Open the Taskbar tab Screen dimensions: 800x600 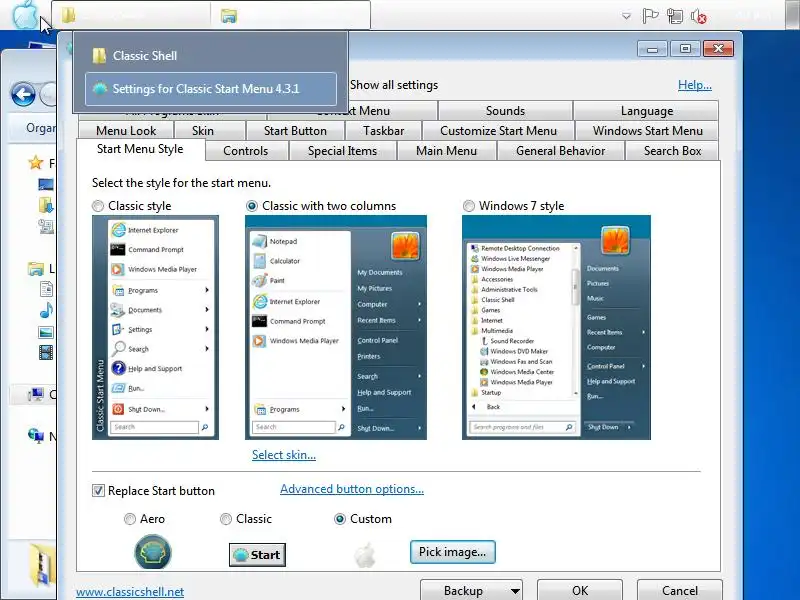(x=384, y=131)
